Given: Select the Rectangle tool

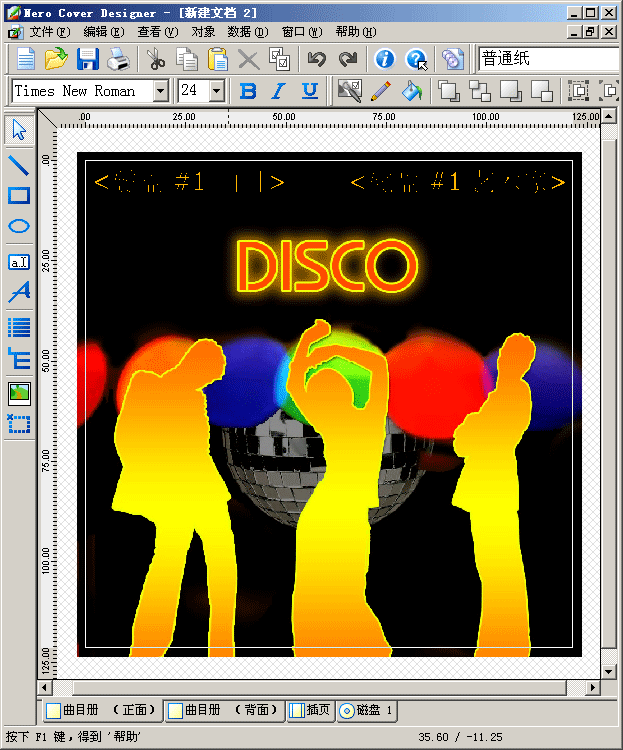Looking at the screenshot, I should click(x=19, y=196).
